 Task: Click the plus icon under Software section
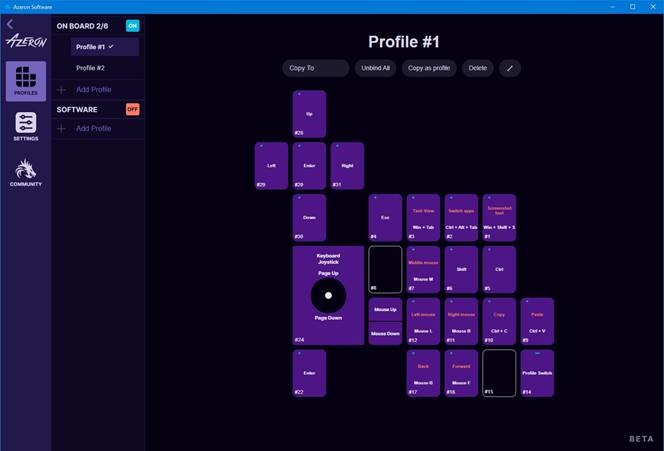[62, 129]
